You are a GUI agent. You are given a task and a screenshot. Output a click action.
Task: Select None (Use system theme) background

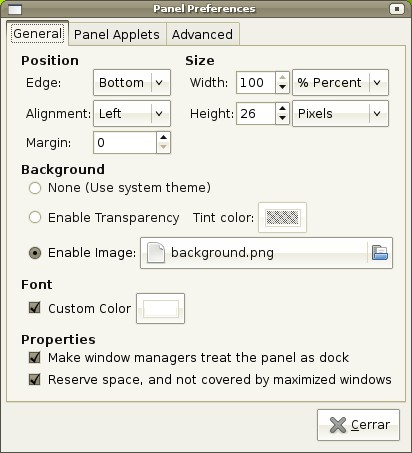(35, 188)
